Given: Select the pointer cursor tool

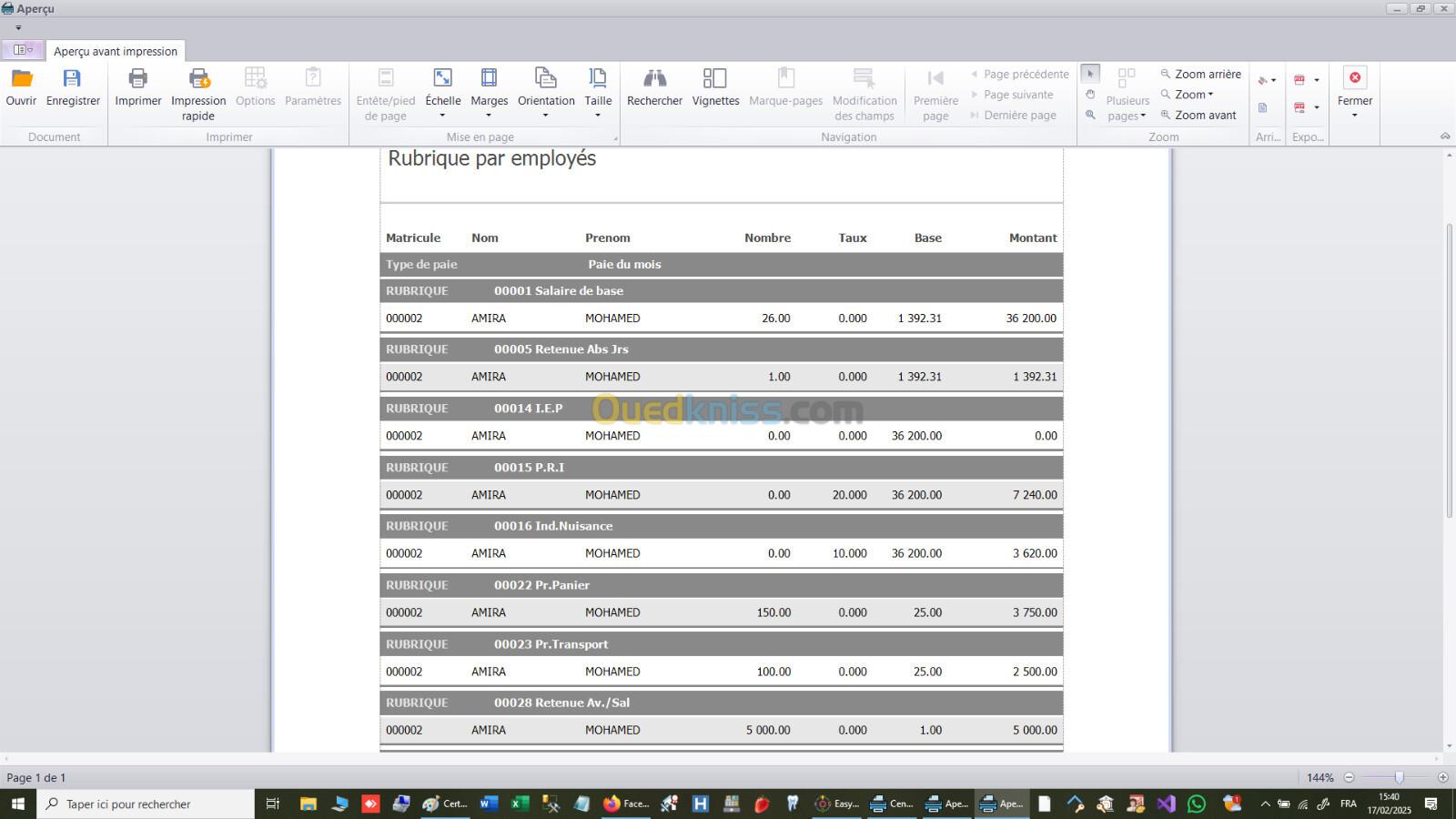Looking at the screenshot, I should [x=1090, y=74].
